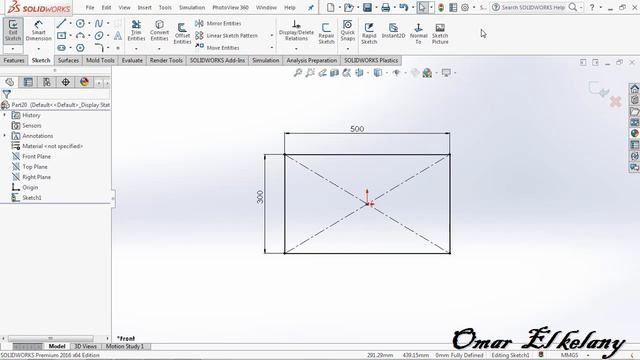
Task: Open Display/Delete Relations dropdown arrow
Action: click(x=296, y=49)
